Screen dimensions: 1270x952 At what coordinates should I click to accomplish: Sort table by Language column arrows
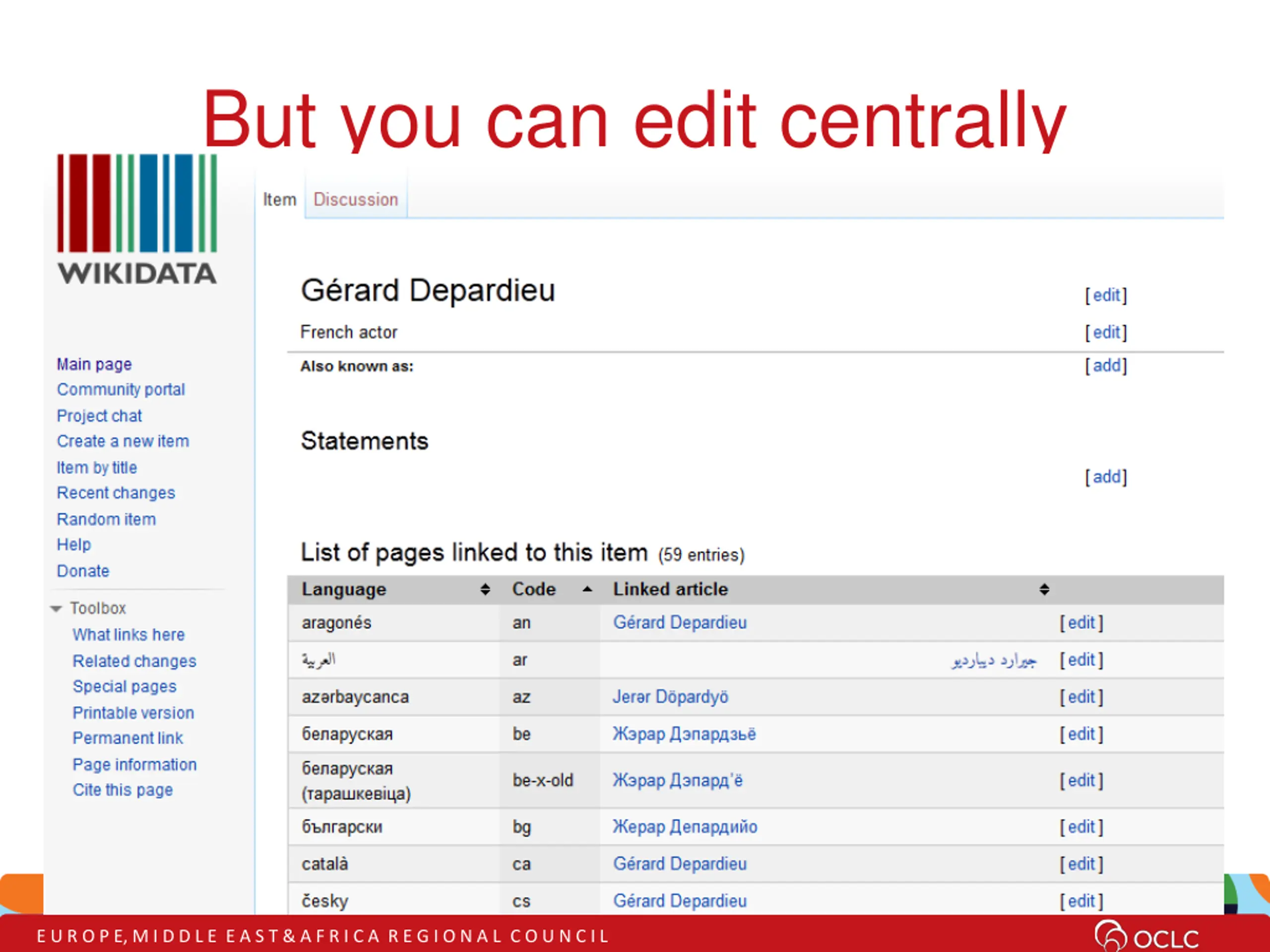pyautogui.click(x=485, y=590)
